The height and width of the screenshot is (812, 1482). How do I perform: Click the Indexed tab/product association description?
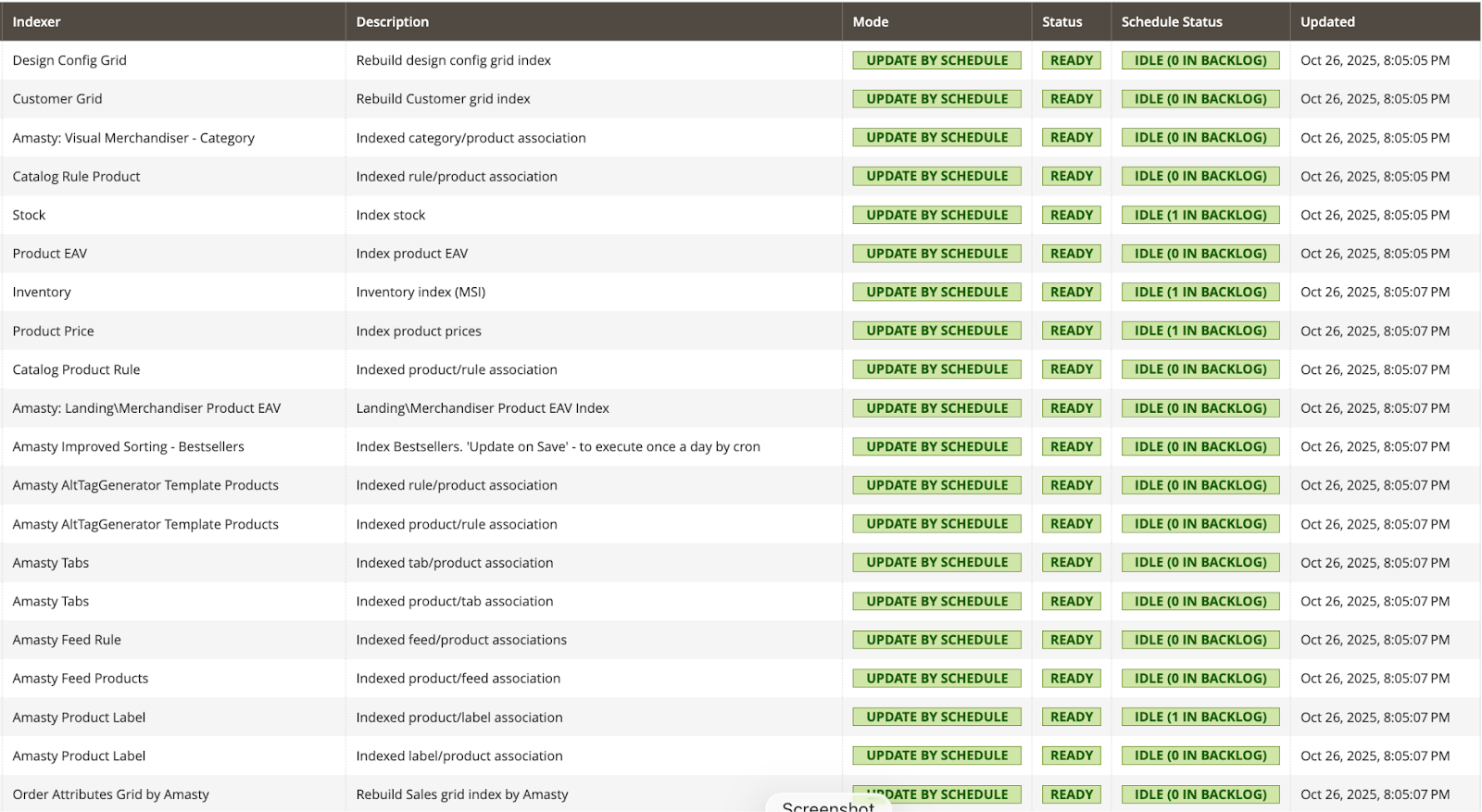pos(454,563)
